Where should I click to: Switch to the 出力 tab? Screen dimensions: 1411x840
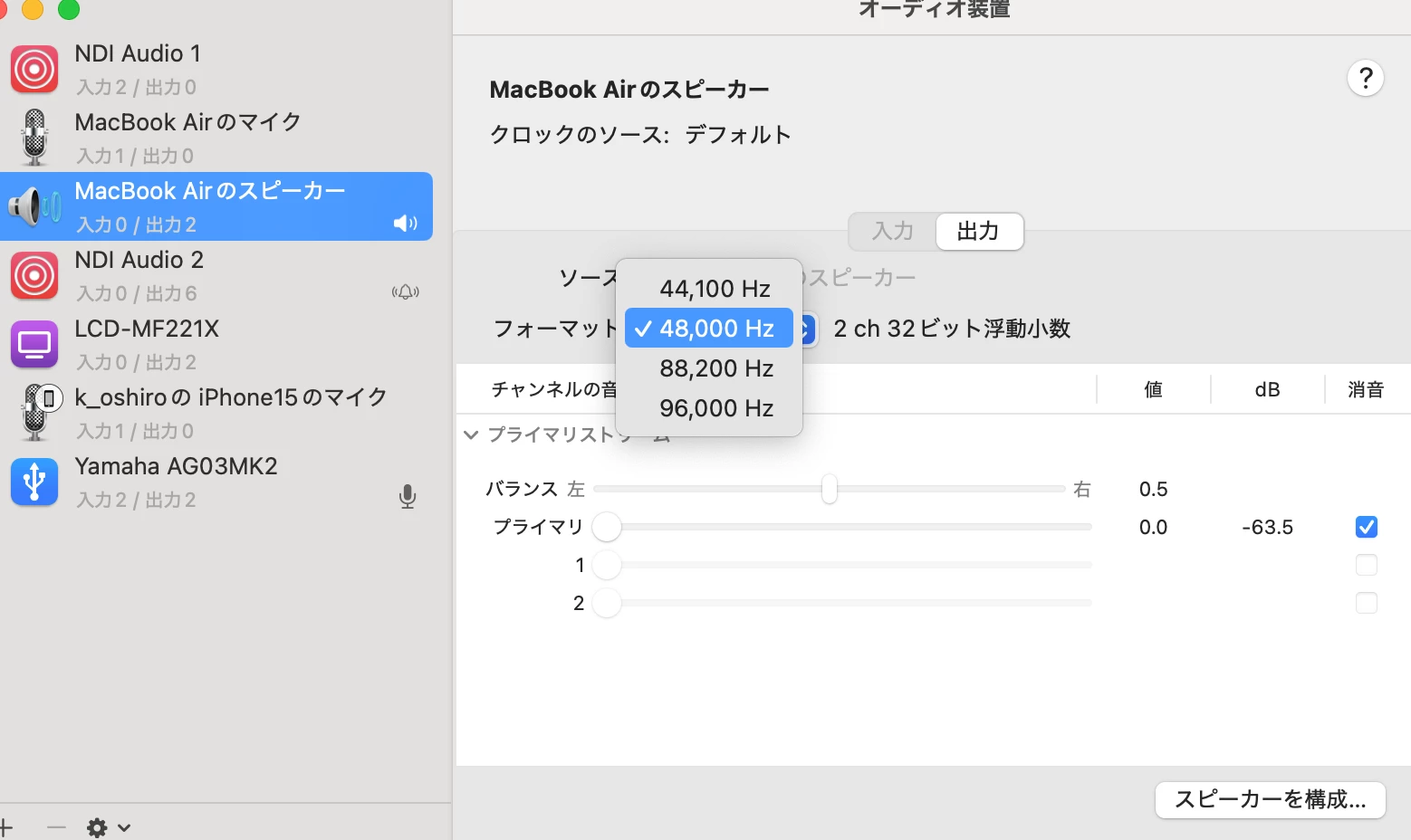click(979, 231)
